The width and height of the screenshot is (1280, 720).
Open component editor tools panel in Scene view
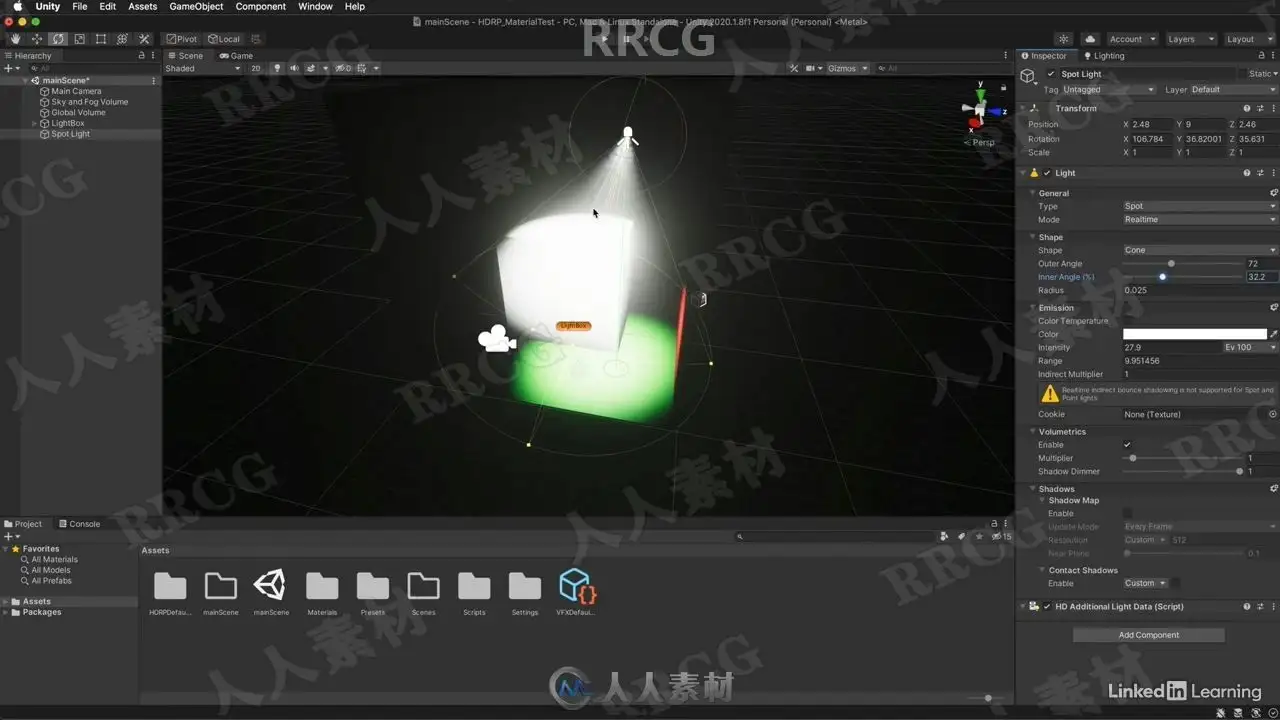(794, 69)
